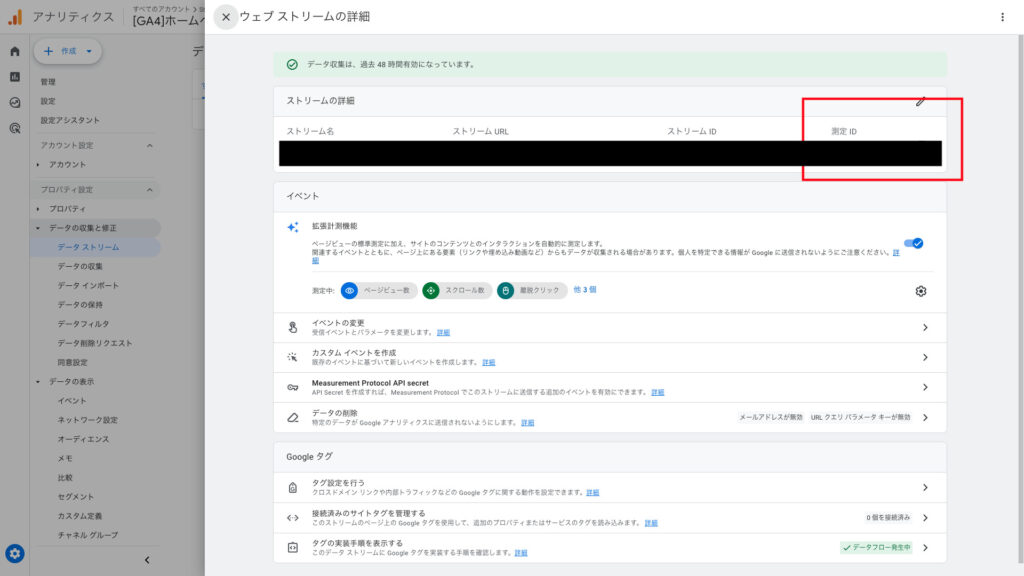Expand the アカウント tree item

[39, 164]
